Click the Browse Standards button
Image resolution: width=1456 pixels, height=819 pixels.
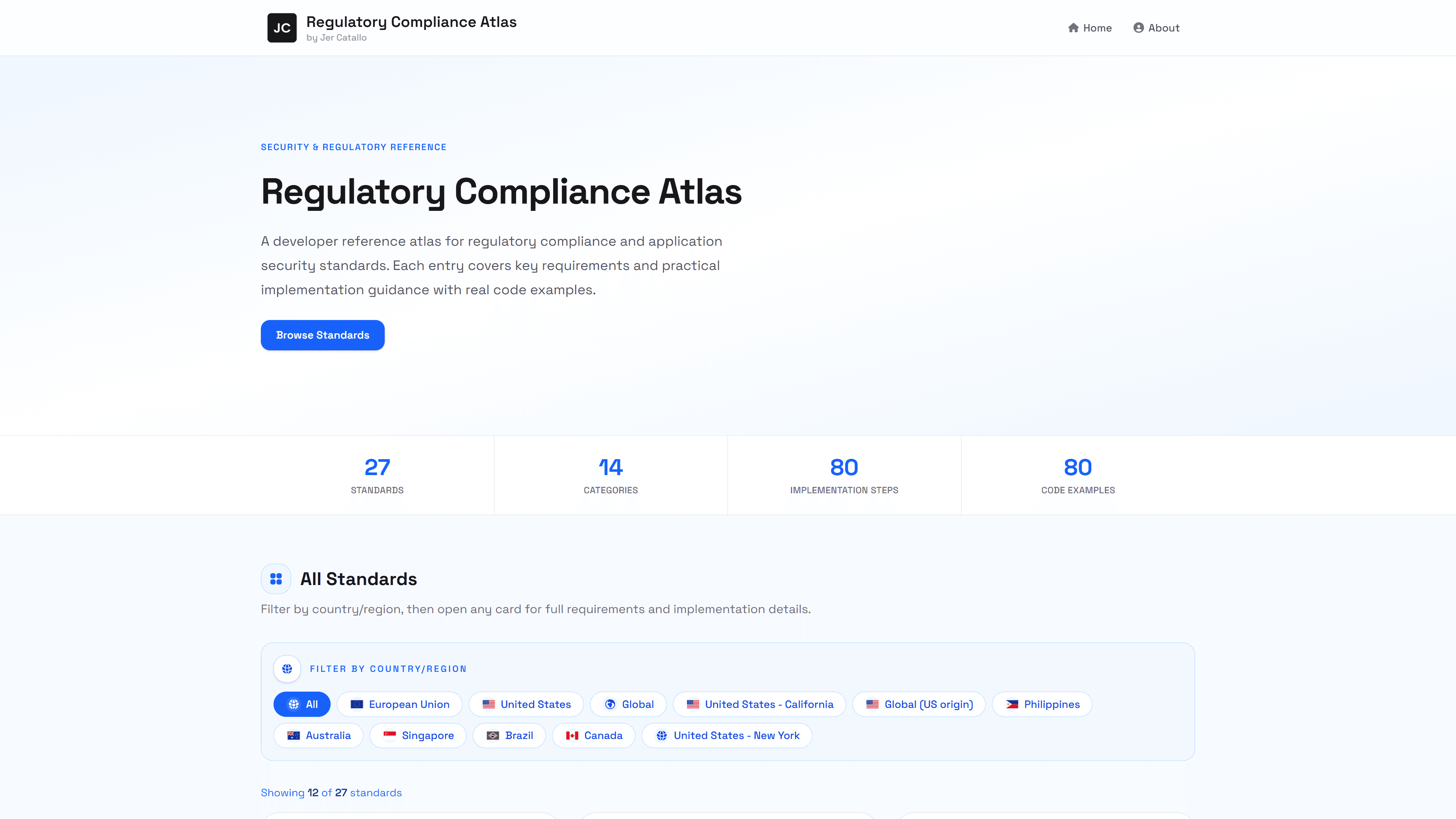(x=323, y=335)
